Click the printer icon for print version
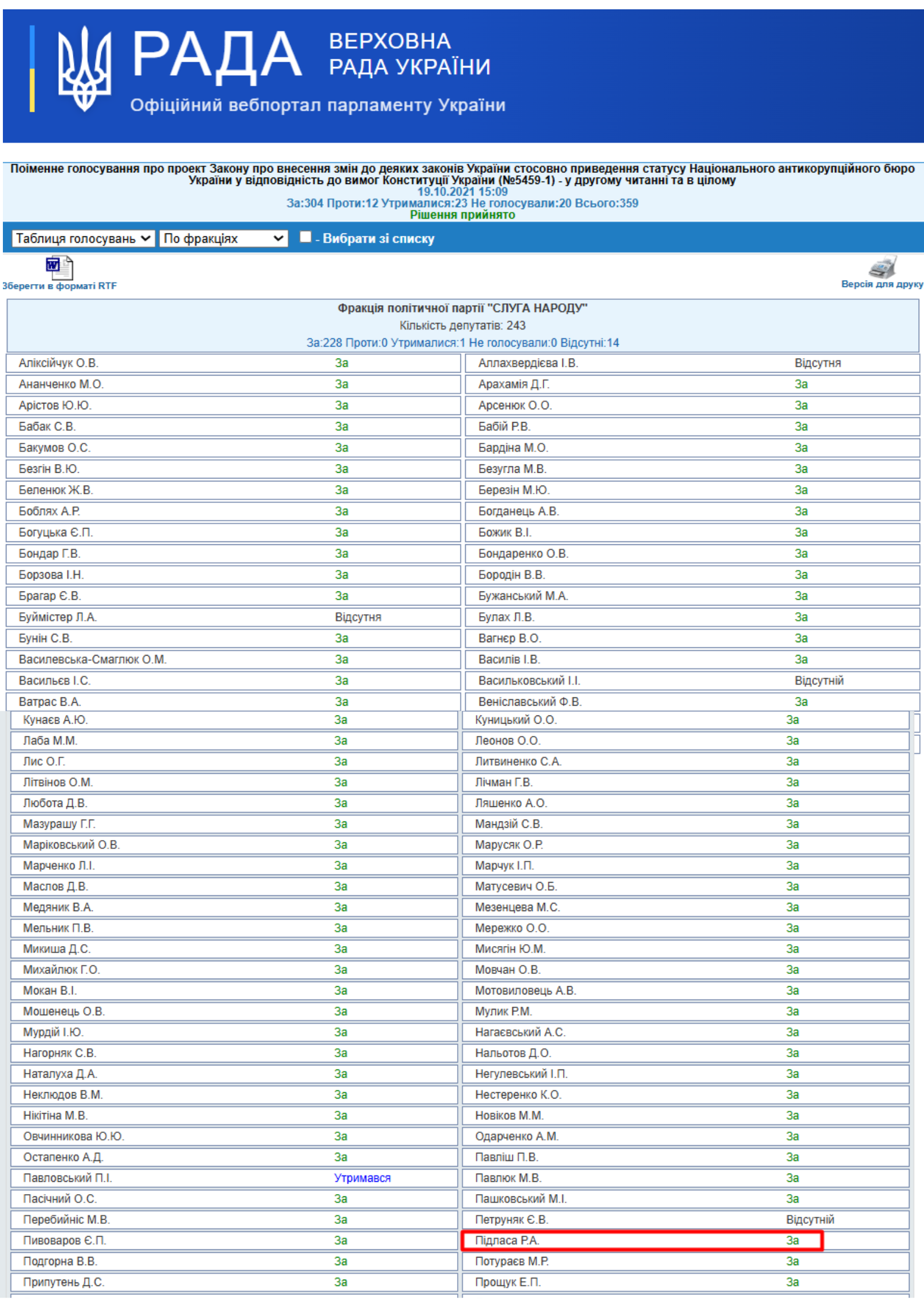 [883, 267]
